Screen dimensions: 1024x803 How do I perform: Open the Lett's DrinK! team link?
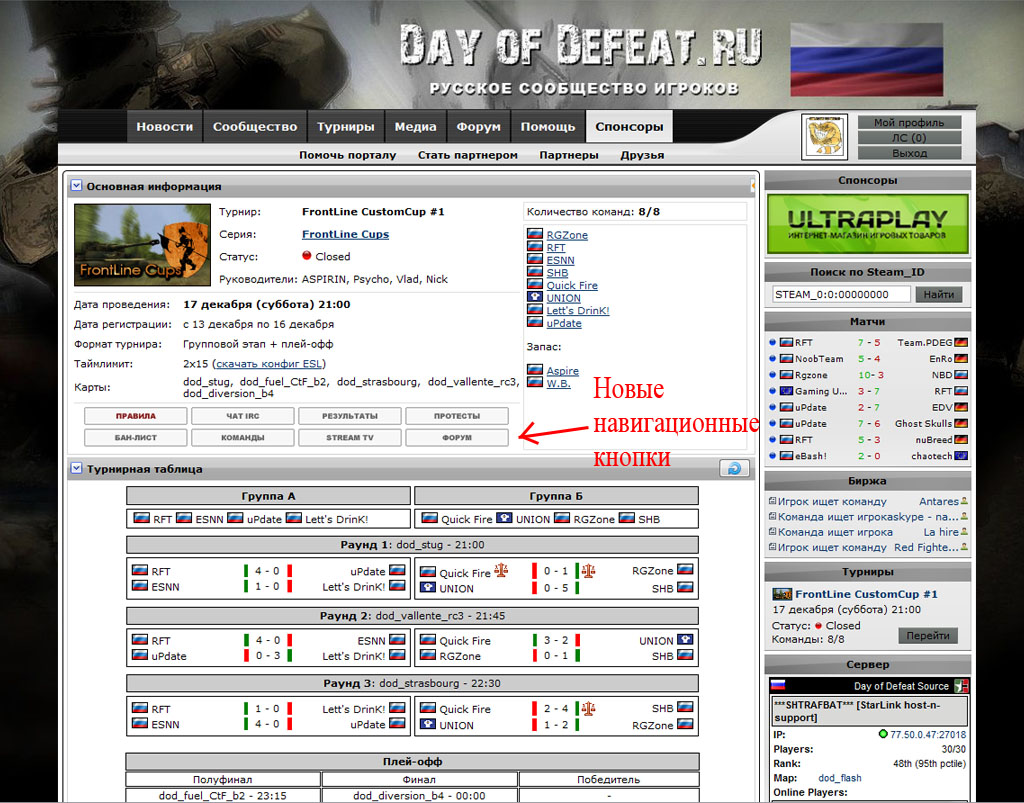click(578, 311)
